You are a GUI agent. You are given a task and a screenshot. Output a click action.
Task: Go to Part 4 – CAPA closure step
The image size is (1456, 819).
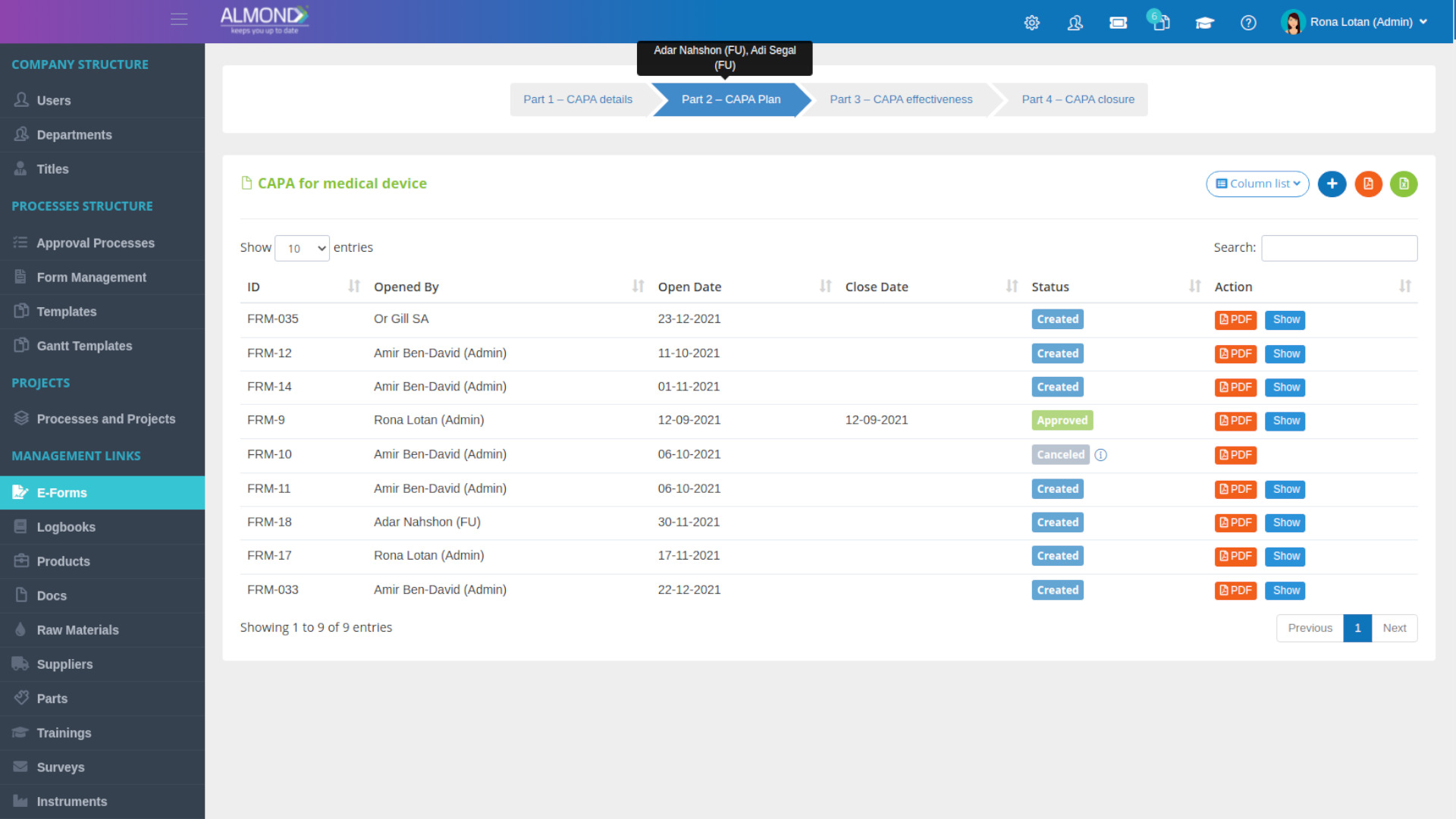pyautogui.click(x=1078, y=99)
